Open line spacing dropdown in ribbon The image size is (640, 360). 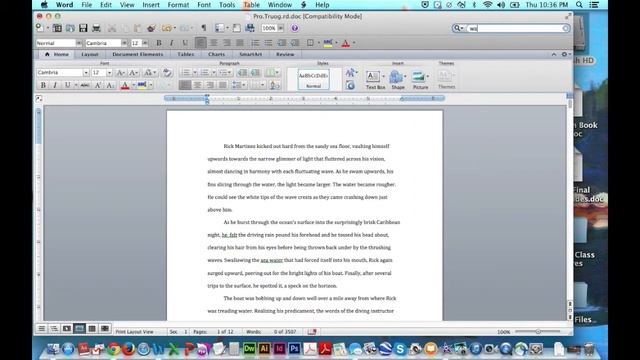click(239, 85)
